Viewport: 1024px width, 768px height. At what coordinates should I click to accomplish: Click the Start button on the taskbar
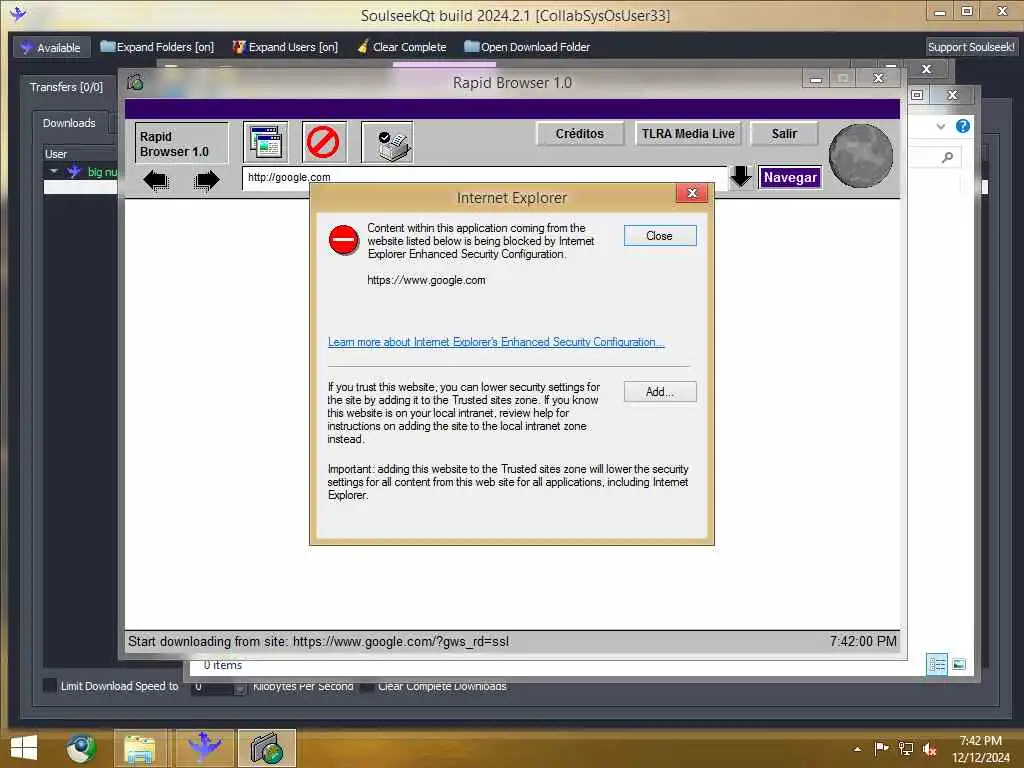click(24, 748)
